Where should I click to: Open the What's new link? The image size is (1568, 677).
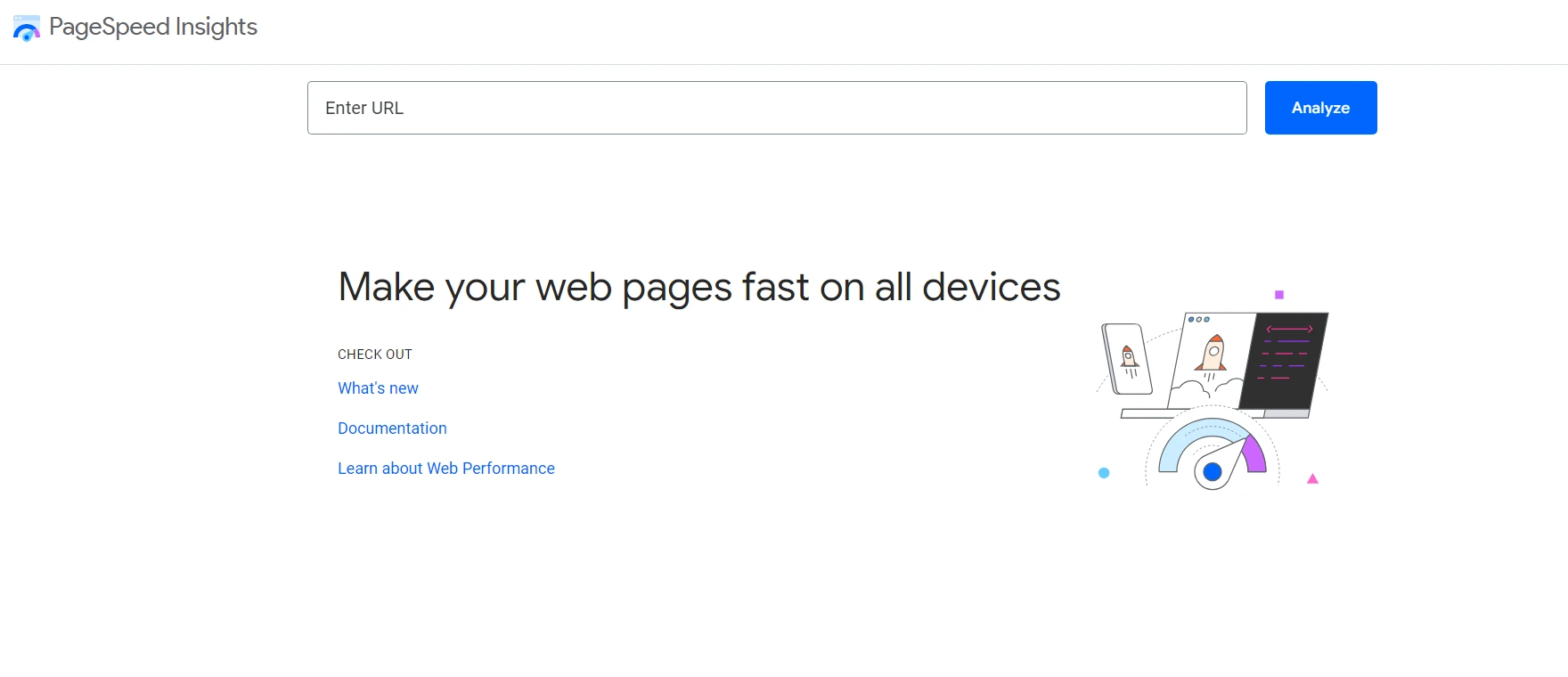(378, 388)
